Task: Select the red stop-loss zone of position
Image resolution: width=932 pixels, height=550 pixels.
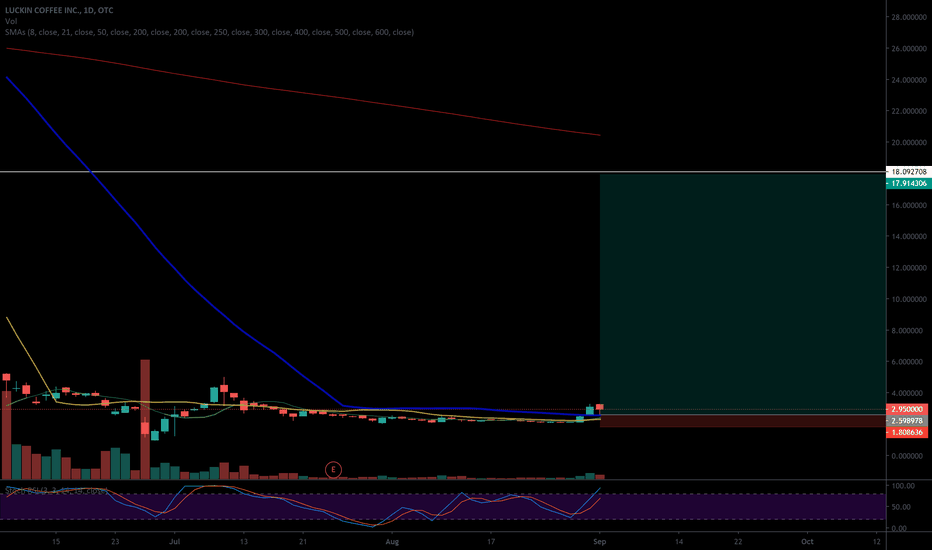Action: click(742, 421)
